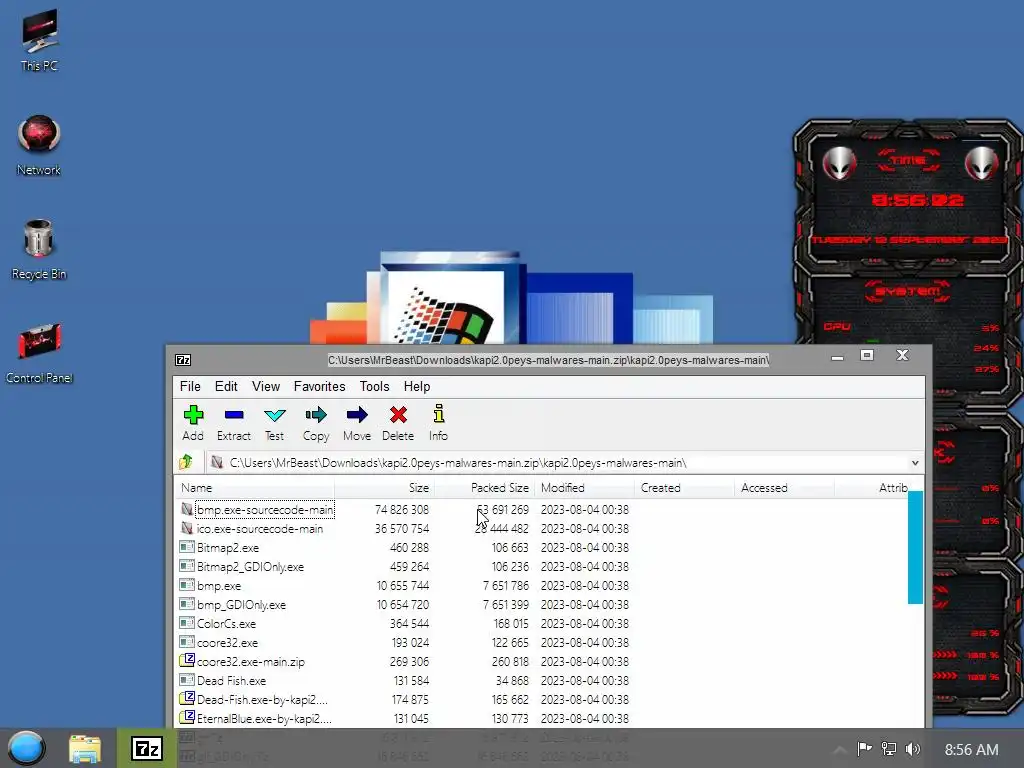Open the Tools menu
Viewport: 1024px width, 768px height.
pos(374,387)
